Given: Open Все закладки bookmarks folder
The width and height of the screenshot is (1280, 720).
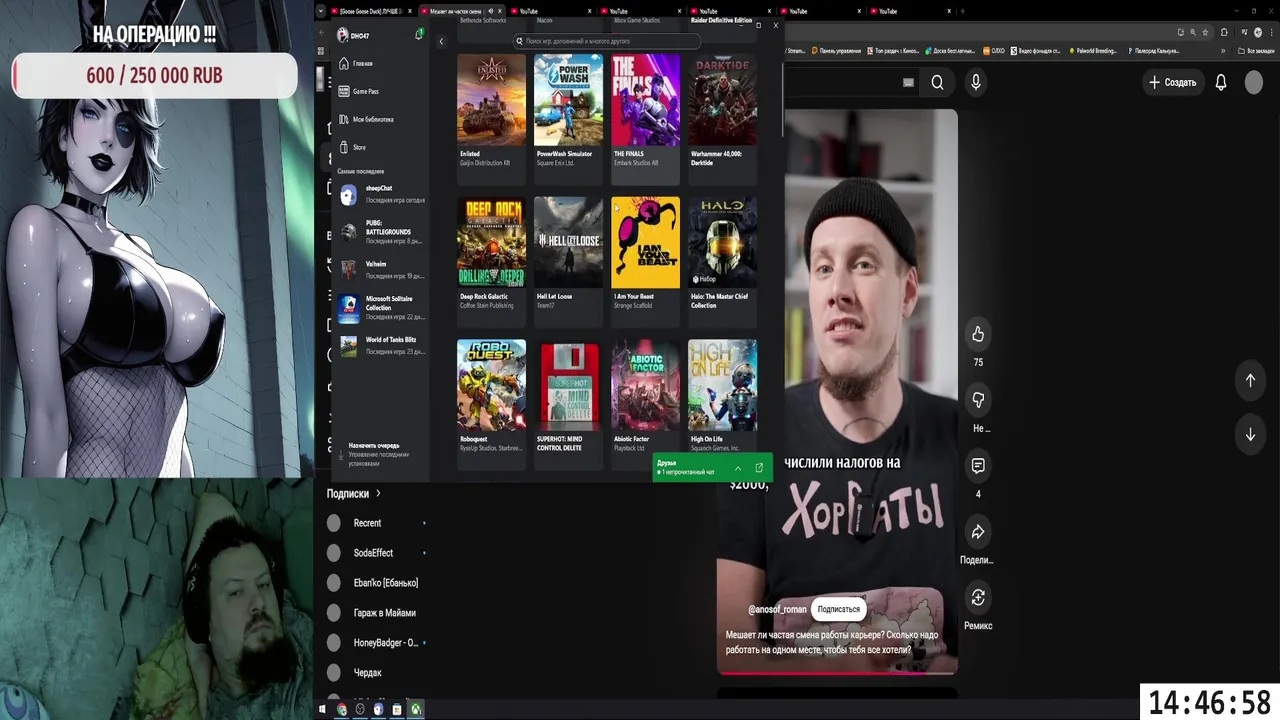Looking at the screenshot, I should click(x=1256, y=50).
